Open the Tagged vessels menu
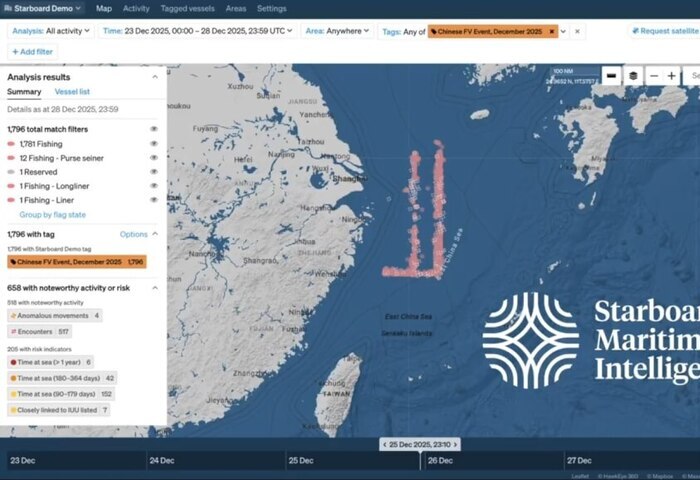This screenshot has width=700, height=480. pos(187,8)
